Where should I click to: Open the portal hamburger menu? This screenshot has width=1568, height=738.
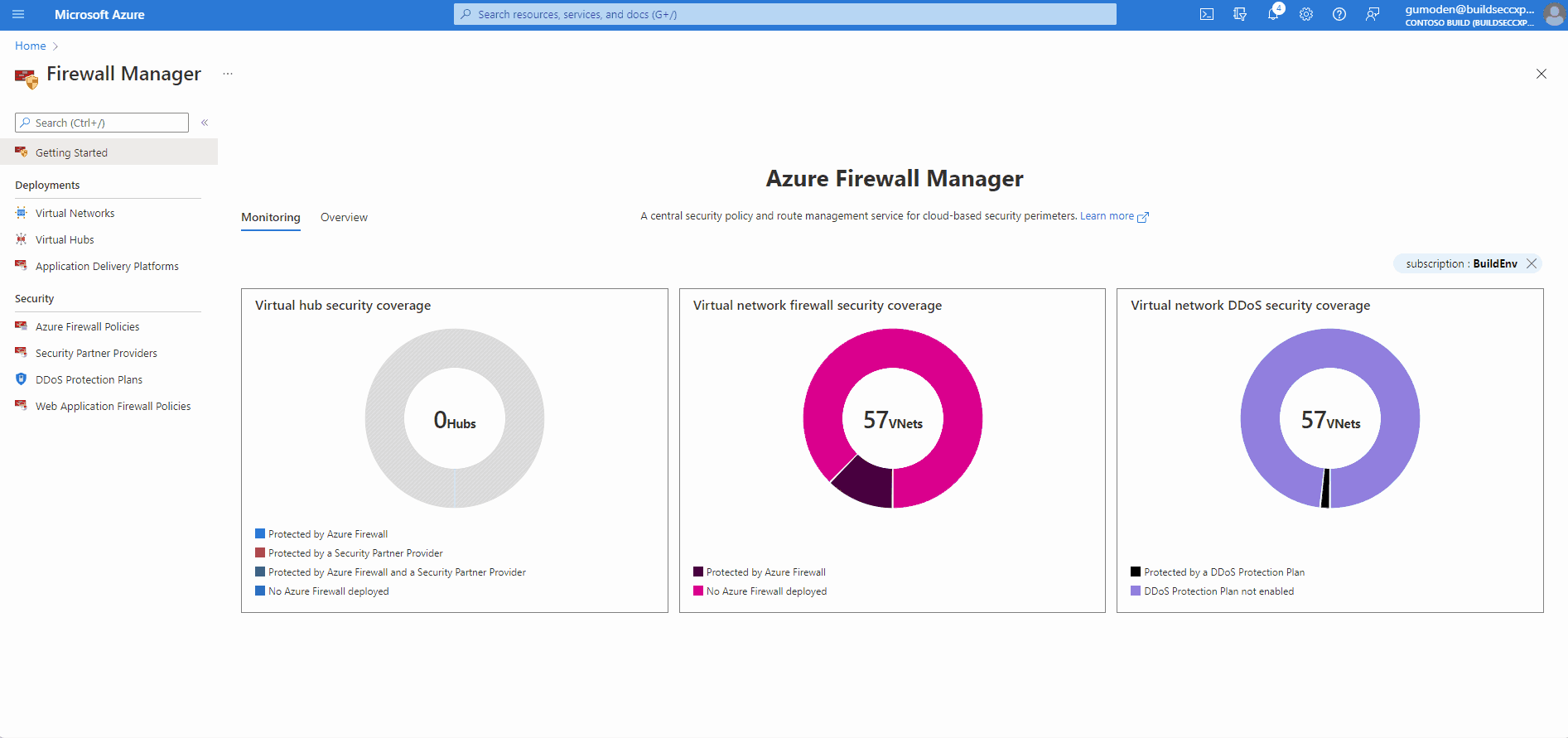pyautogui.click(x=18, y=14)
